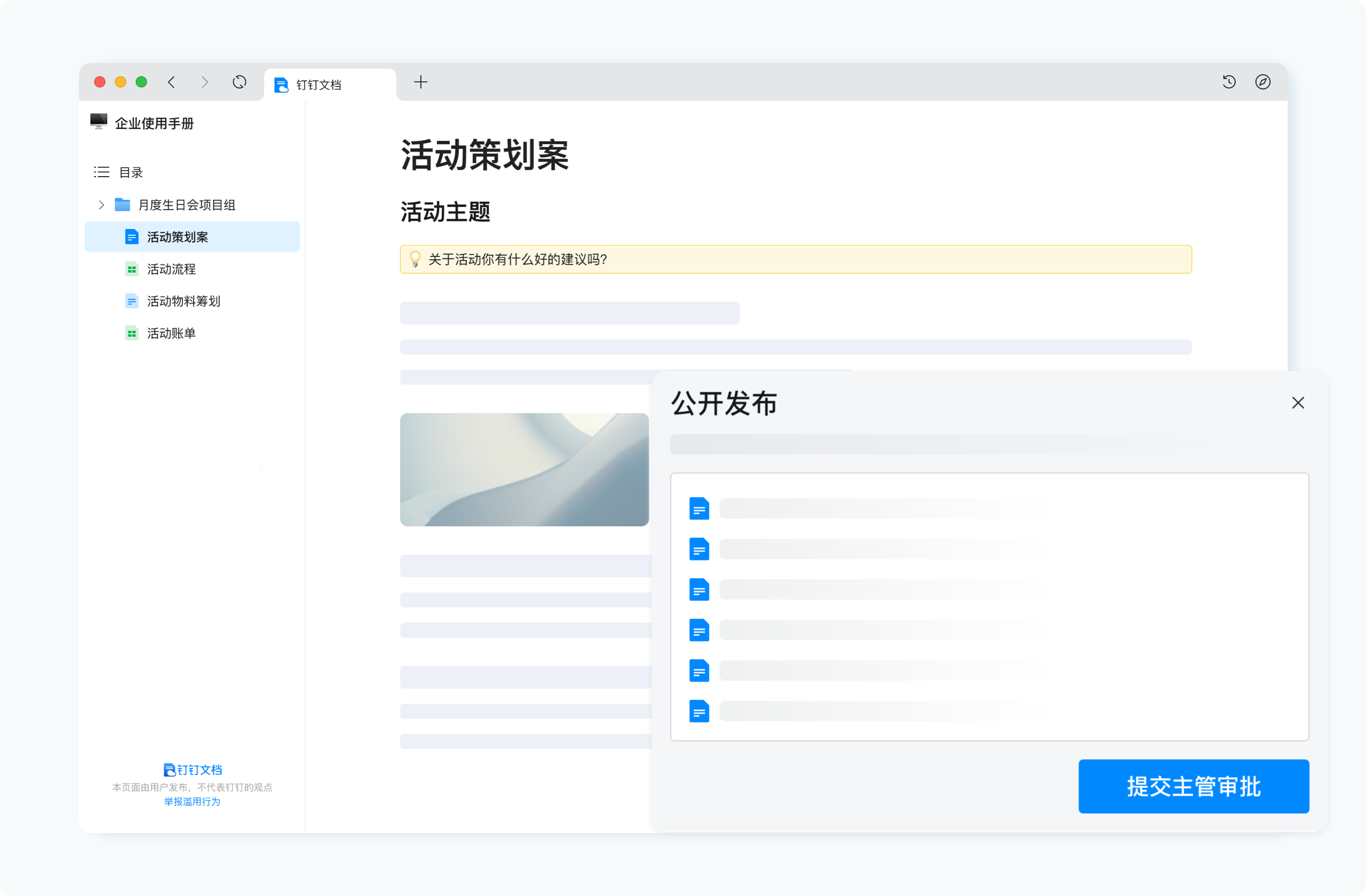This screenshot has height=896, width=1366.
Task: Expand the 月度生日会项目组 folder
Action: [x=101, y=204]
